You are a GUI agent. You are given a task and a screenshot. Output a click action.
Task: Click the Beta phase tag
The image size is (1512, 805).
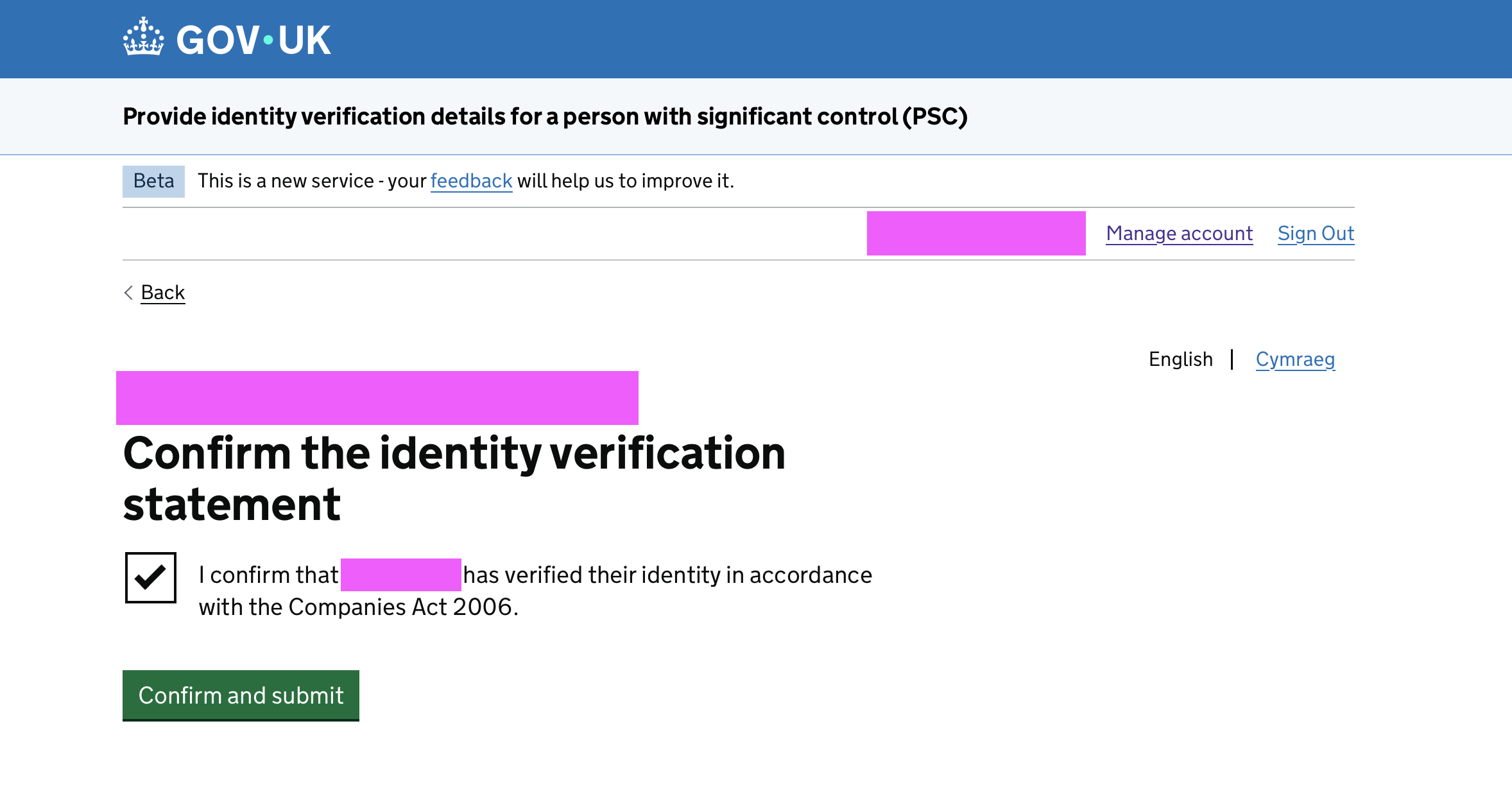click(x=153, y=181)
